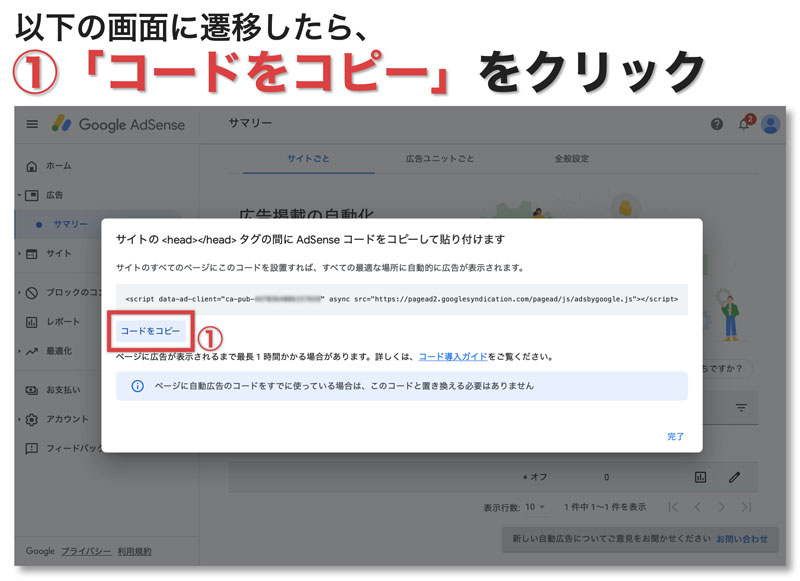Click the サマリー page title in header
This screenshot has height=581, width=800.
(x=250, y=123)
